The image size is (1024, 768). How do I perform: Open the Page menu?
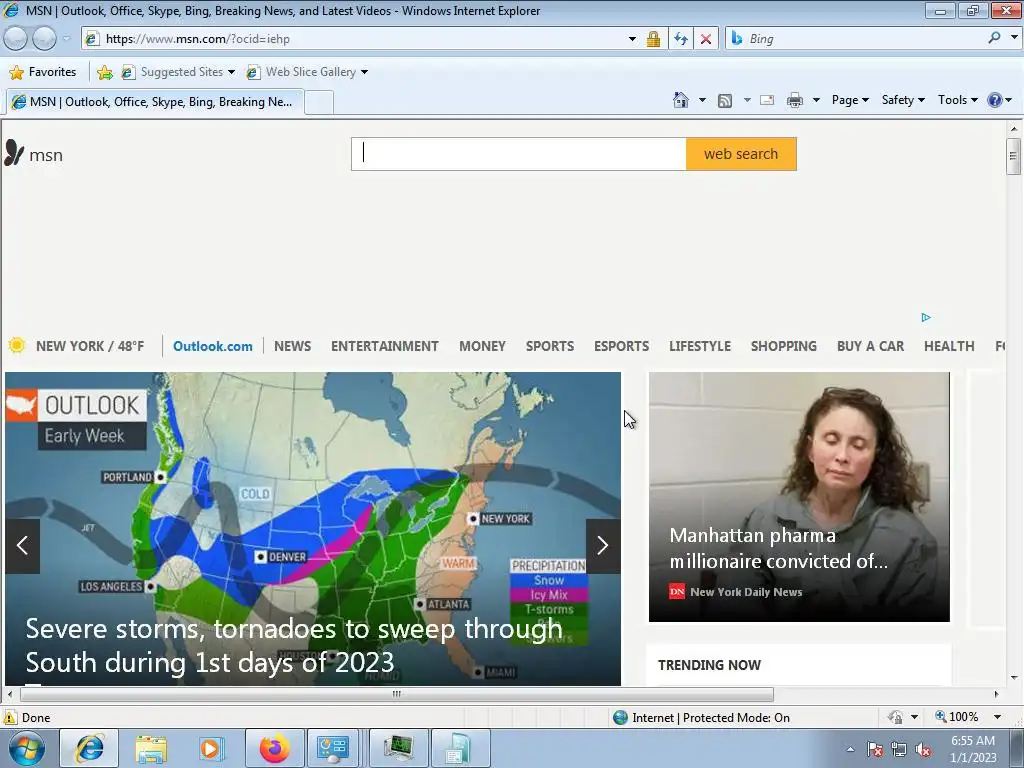pos(850,100)
